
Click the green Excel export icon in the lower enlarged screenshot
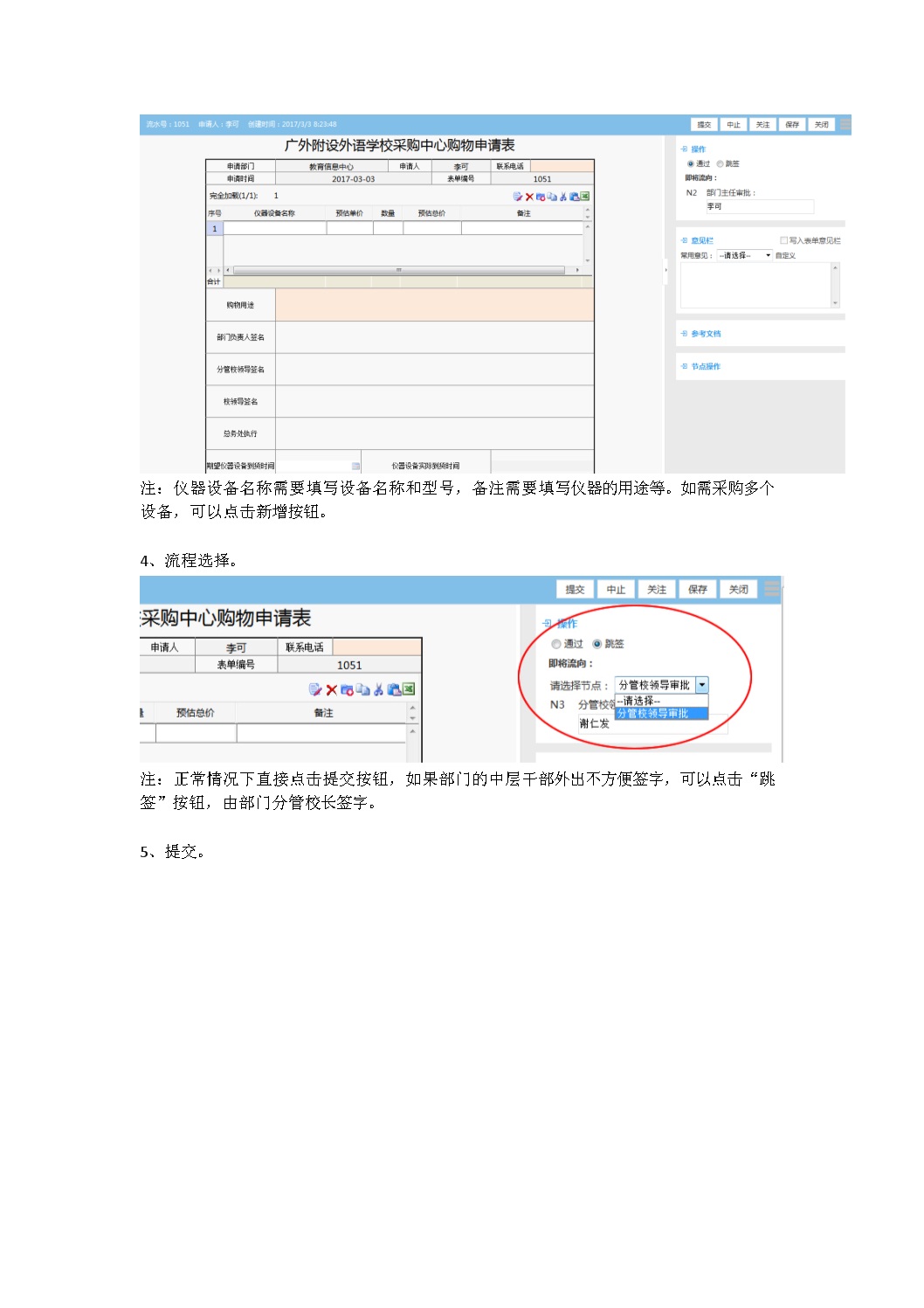pos(409,690)
